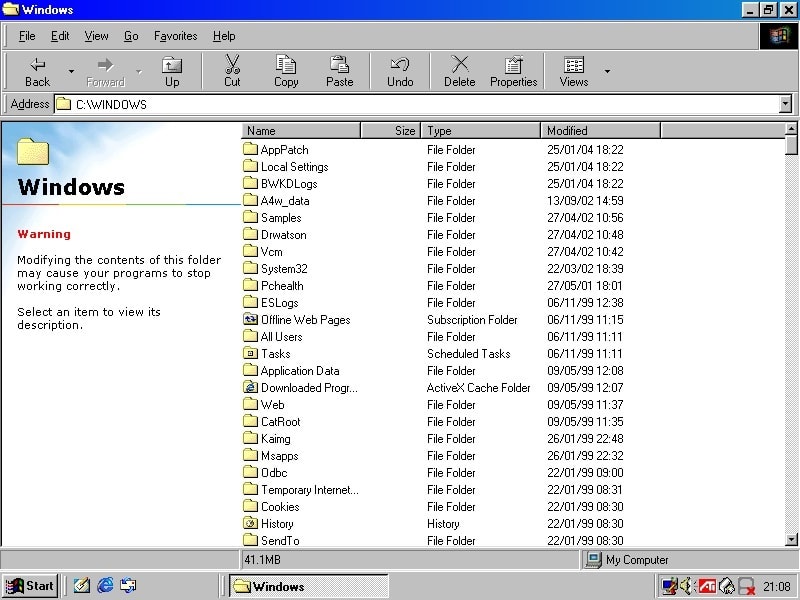Image resolution: width=800 pixels, height=600 pixels.
Task: Select the BWKDLogs folder name
Action: pos(289,184)
